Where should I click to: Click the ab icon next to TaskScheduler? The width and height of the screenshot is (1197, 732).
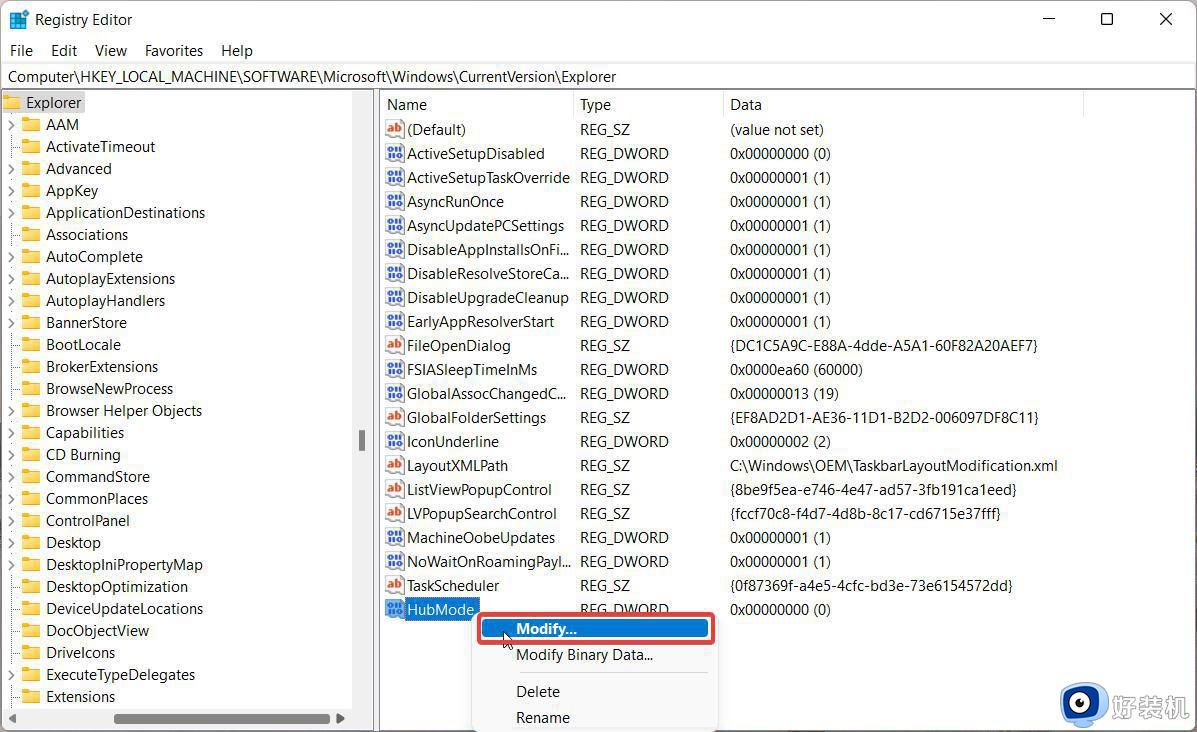(394, 585)
